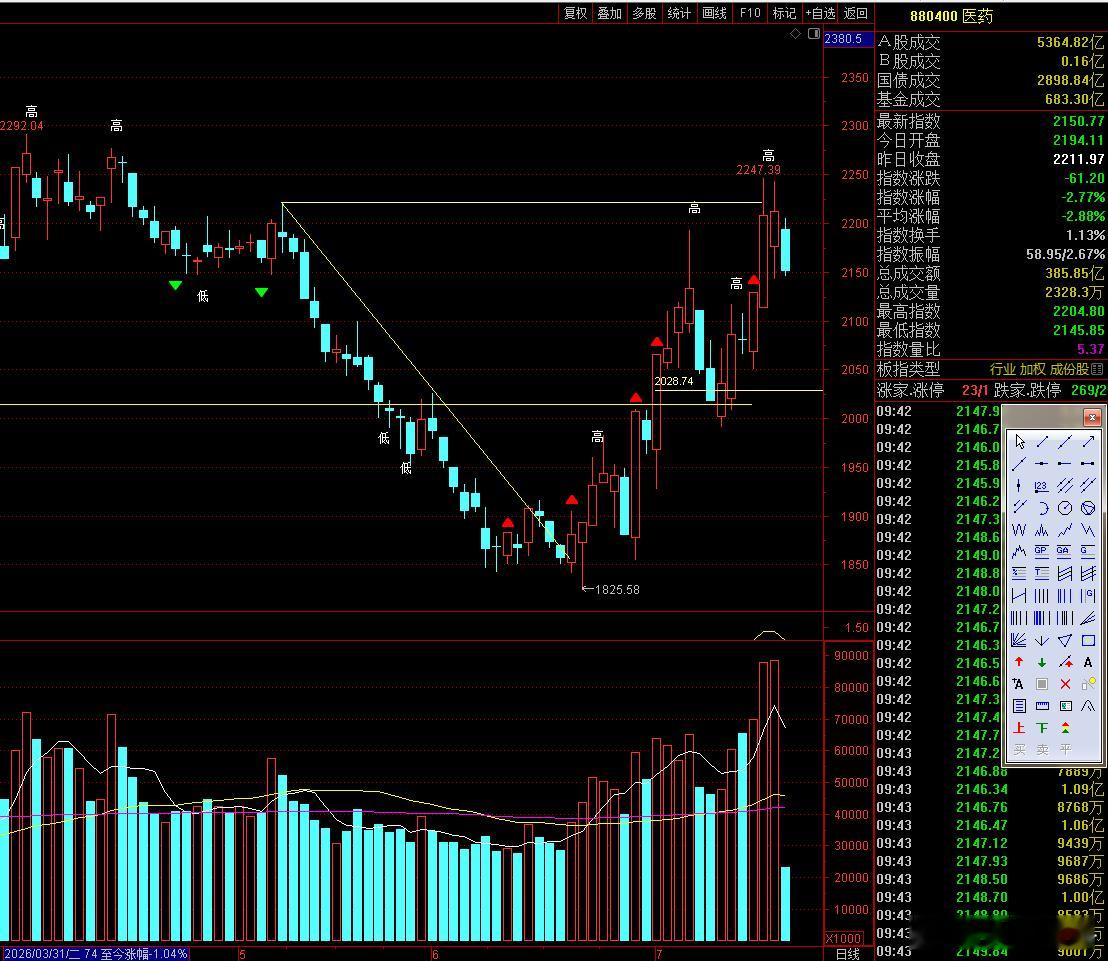Select the vertical line tool
This screenshot has width=1108, height=961.
(1019, 485)
